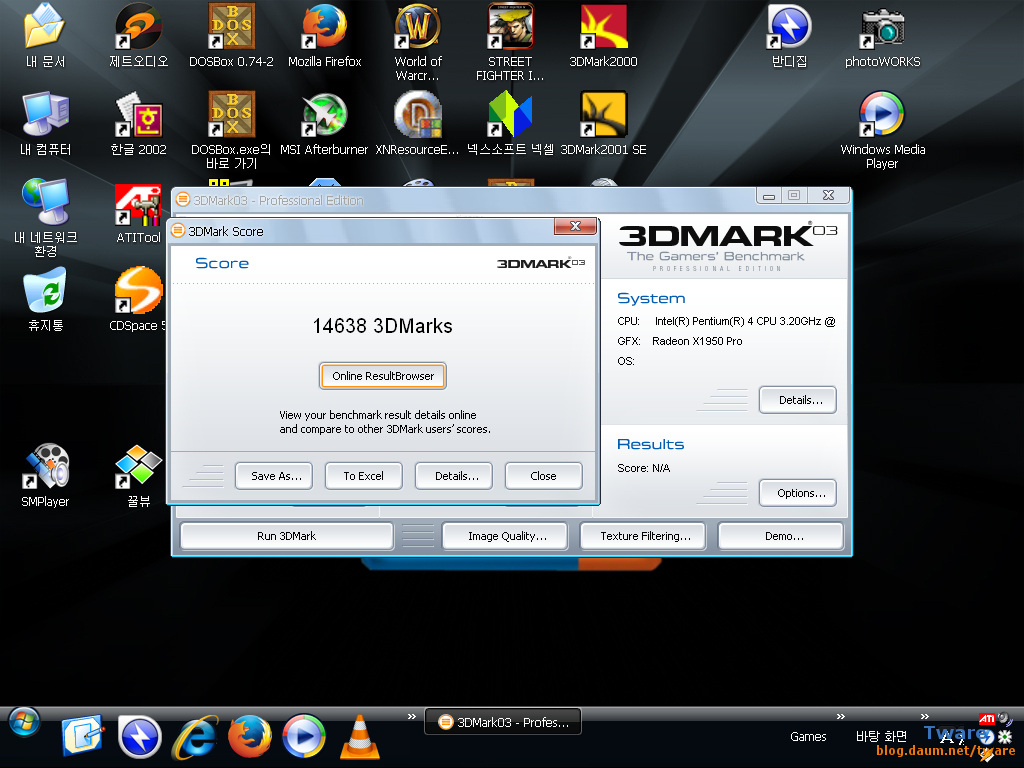The height and width of the screenshot is (768, 1024).
Task: Expand quick launch overflow chevron
Action: (411, 716)
